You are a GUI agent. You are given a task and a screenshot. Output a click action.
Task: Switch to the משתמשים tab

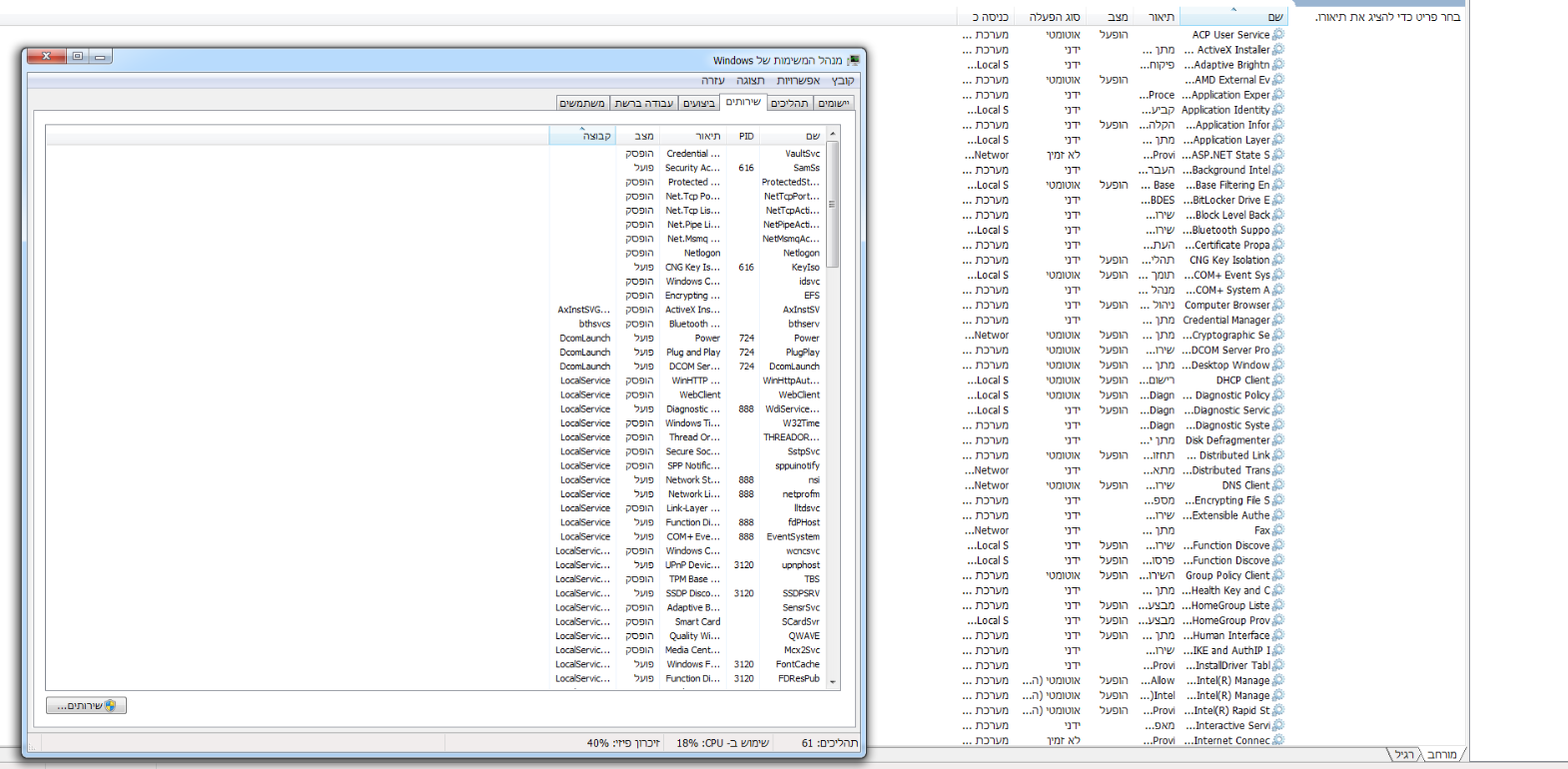582,103
